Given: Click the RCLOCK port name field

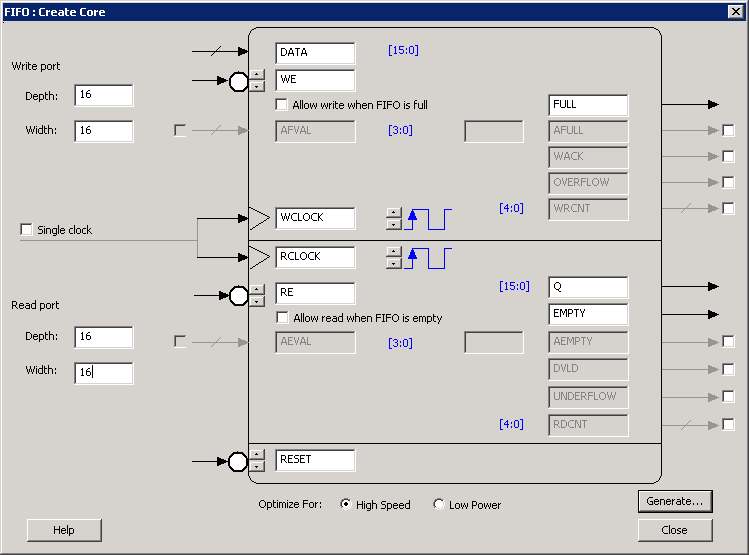Looking at the screenshot, I should [x=315, y=257].
